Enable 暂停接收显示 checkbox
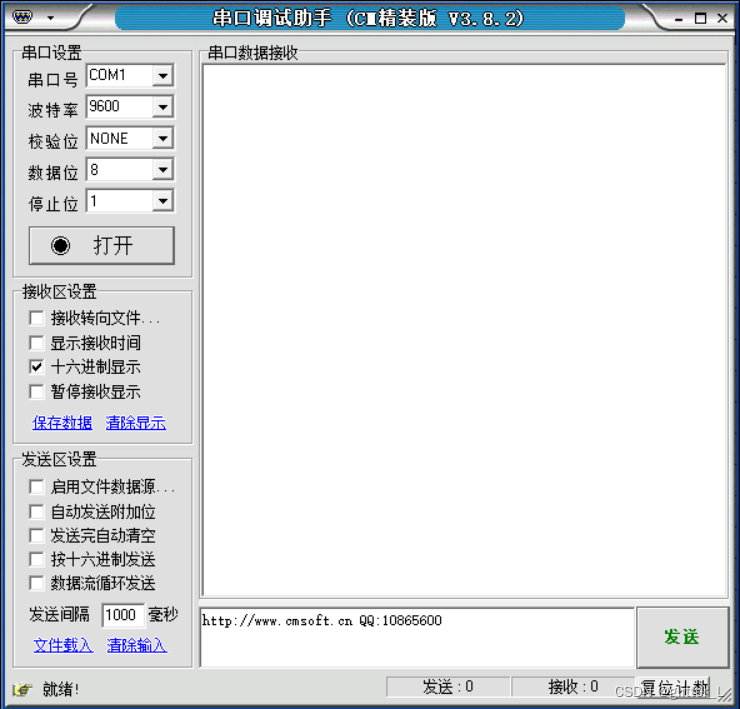This screenshot has height=709, width=740. [36, 391]
